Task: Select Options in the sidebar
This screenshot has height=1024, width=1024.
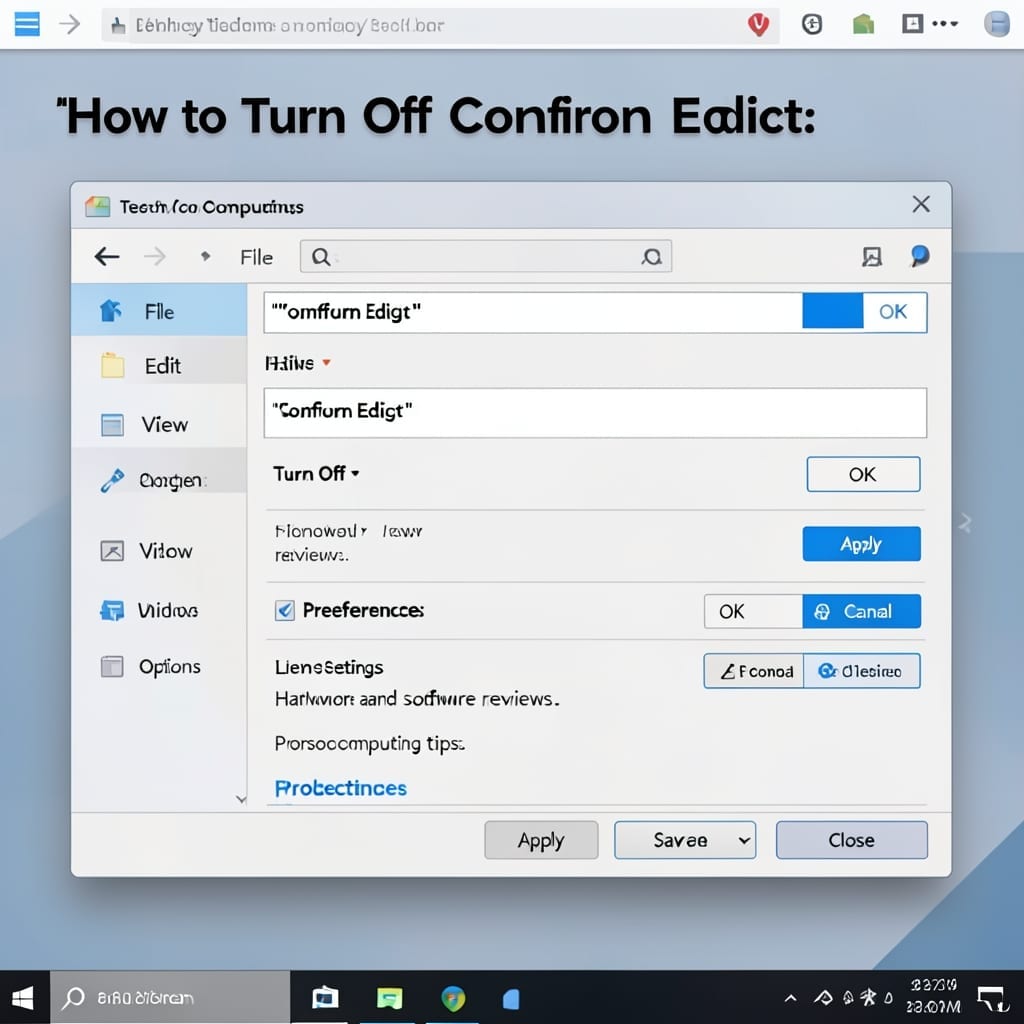Action: [x=159, y=667]
